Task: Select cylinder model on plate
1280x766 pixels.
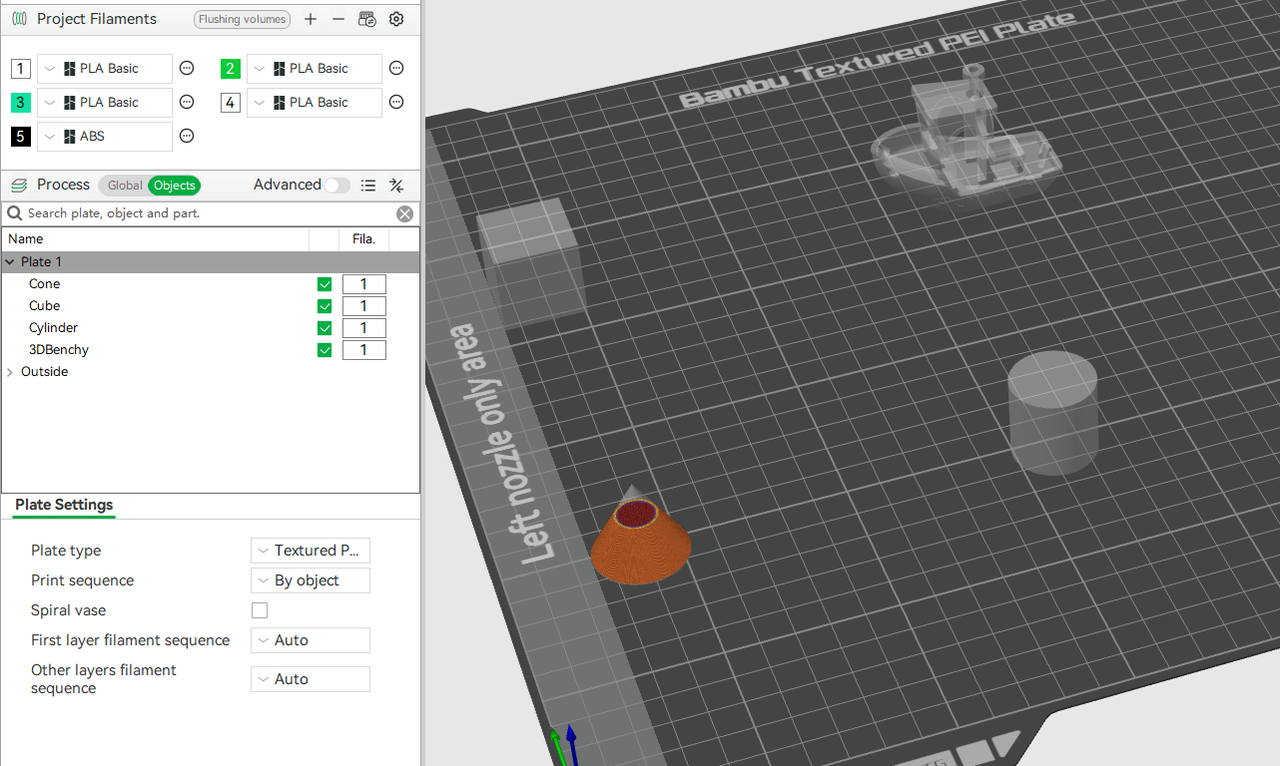Action: [x=1052, y=415]
